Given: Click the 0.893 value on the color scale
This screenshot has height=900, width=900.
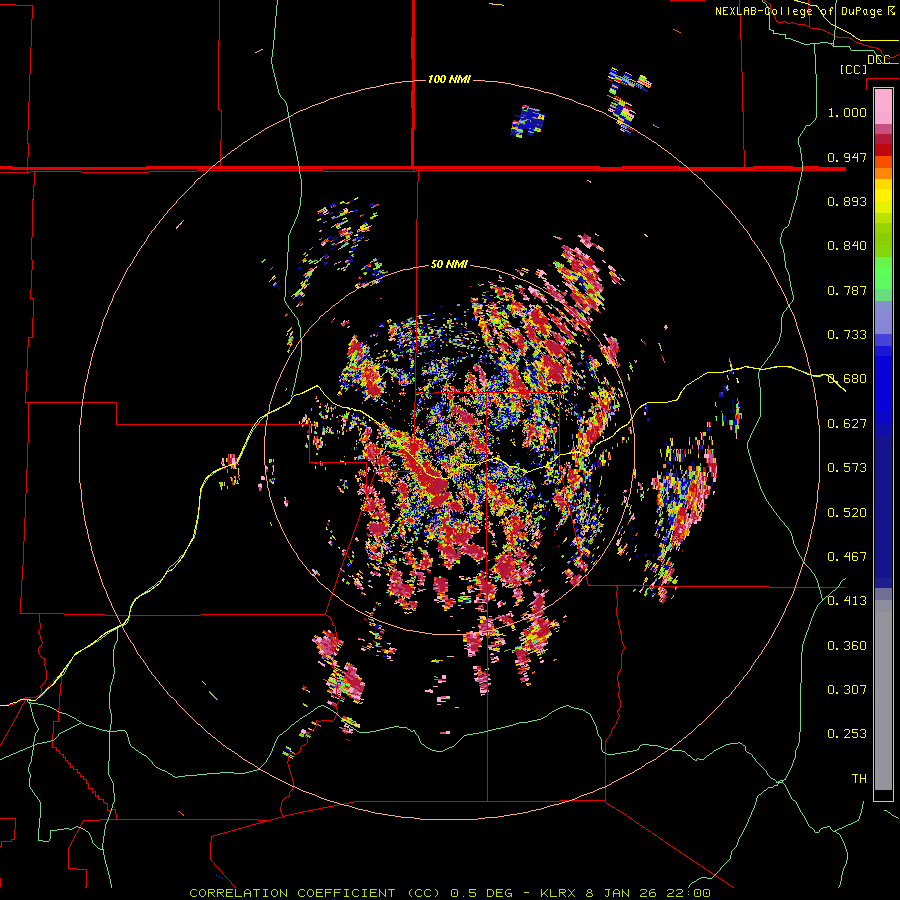Looking at the screenshot, I should tap(847, 201).
